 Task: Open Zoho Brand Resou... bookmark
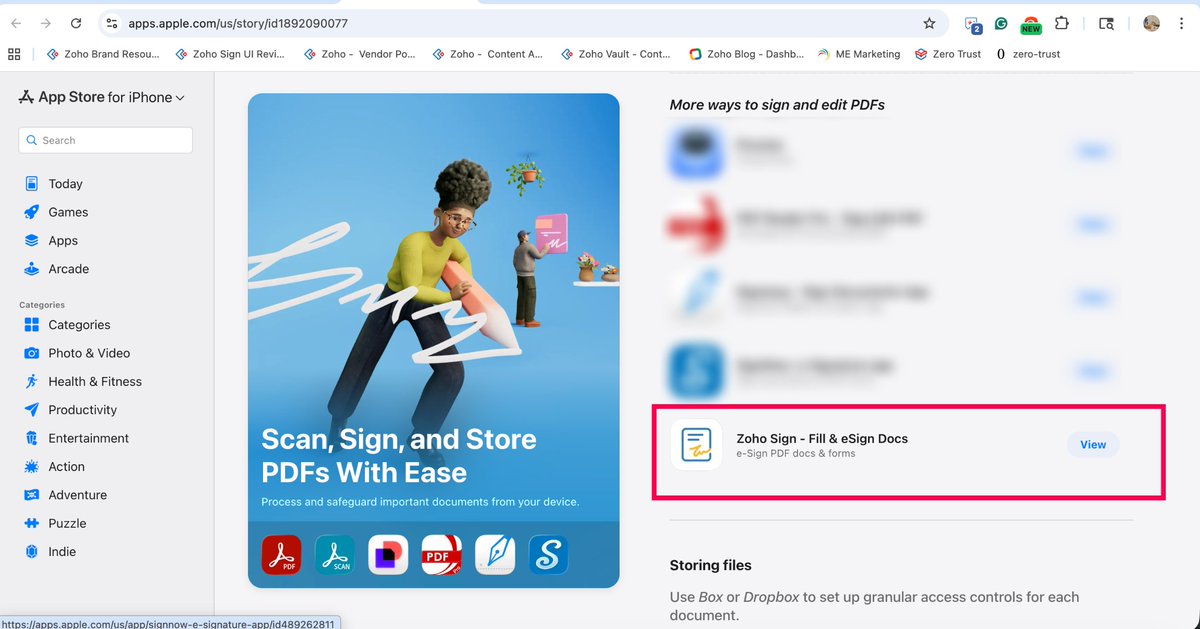[x=102, y=54]
